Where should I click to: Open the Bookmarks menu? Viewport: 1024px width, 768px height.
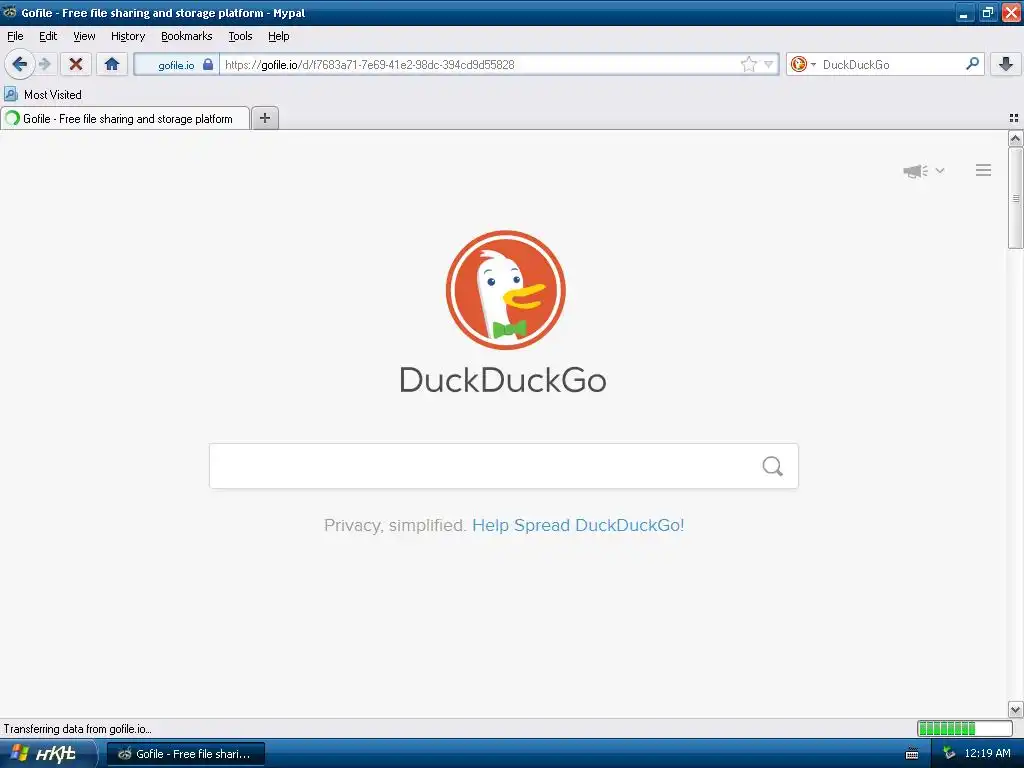187,36
